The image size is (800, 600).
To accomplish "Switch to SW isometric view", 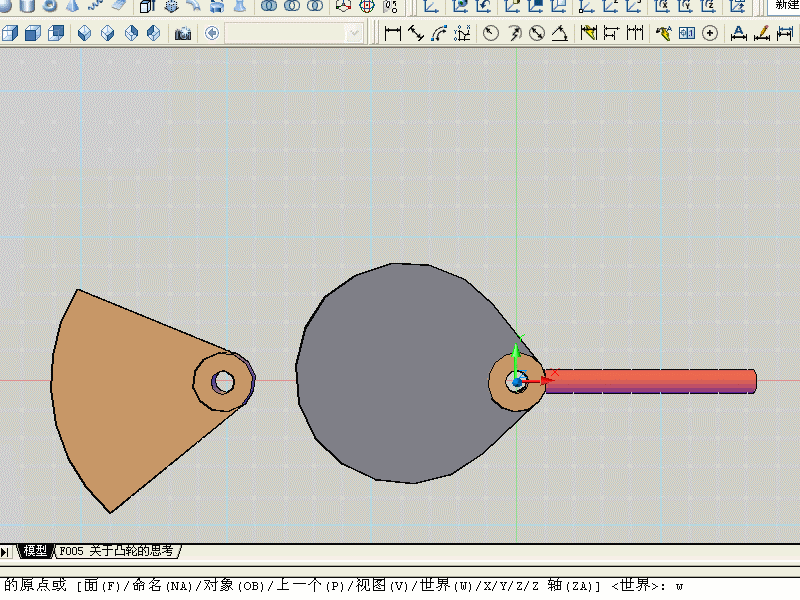I will click(x=84, y=33).
